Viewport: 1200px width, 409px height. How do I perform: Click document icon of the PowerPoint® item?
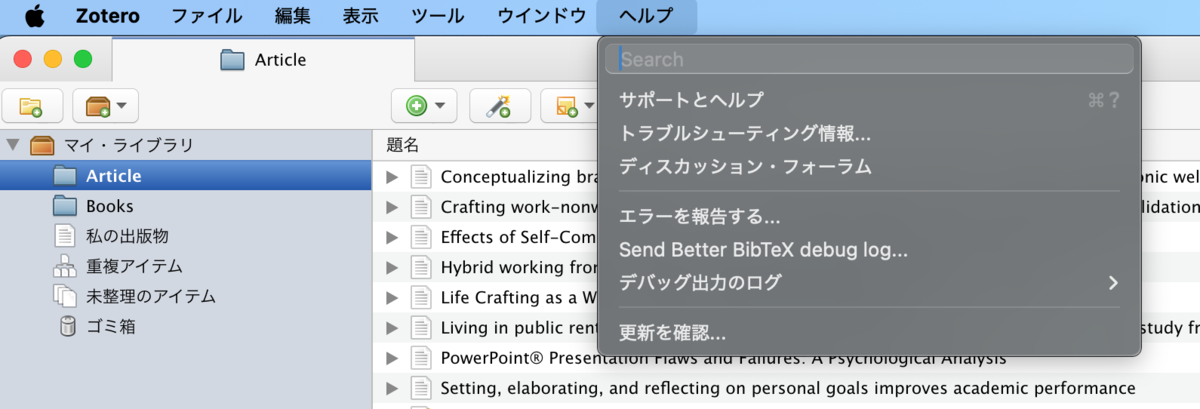click(x=421, y=357)
